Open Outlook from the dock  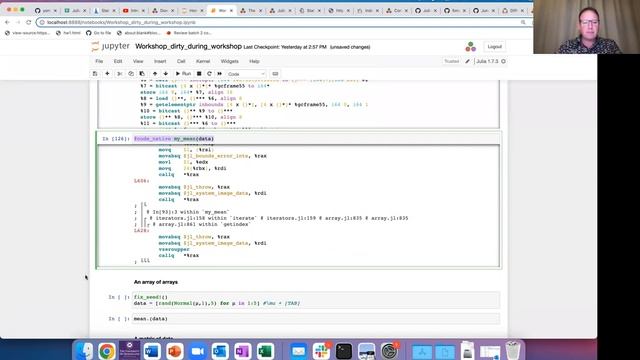pos(220,351)
